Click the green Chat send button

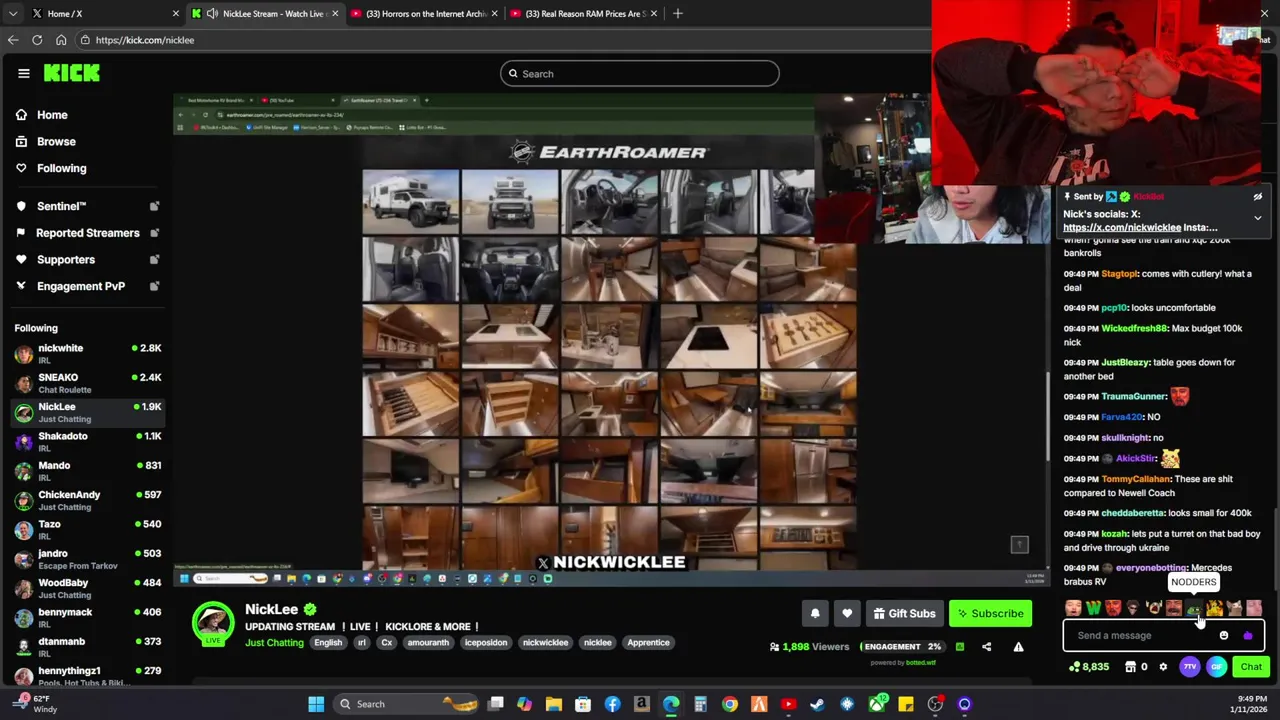[x=1251, y=667]
